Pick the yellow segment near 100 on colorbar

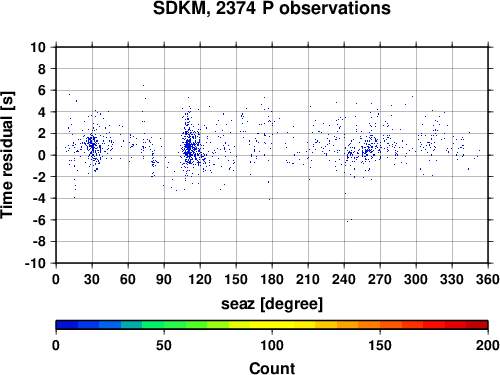point(272,325)
